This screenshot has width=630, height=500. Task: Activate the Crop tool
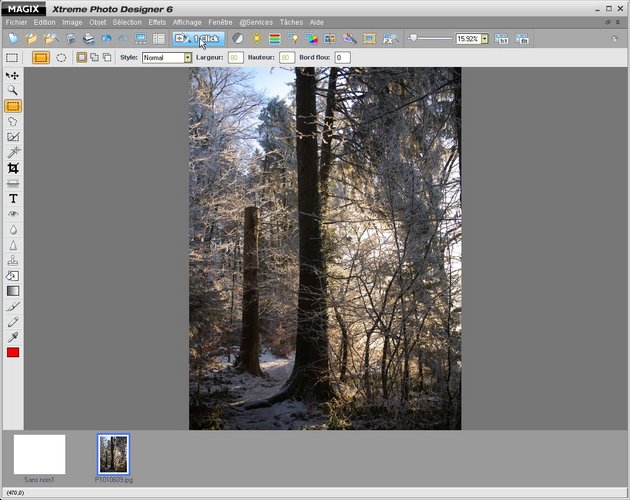[13, 168]
